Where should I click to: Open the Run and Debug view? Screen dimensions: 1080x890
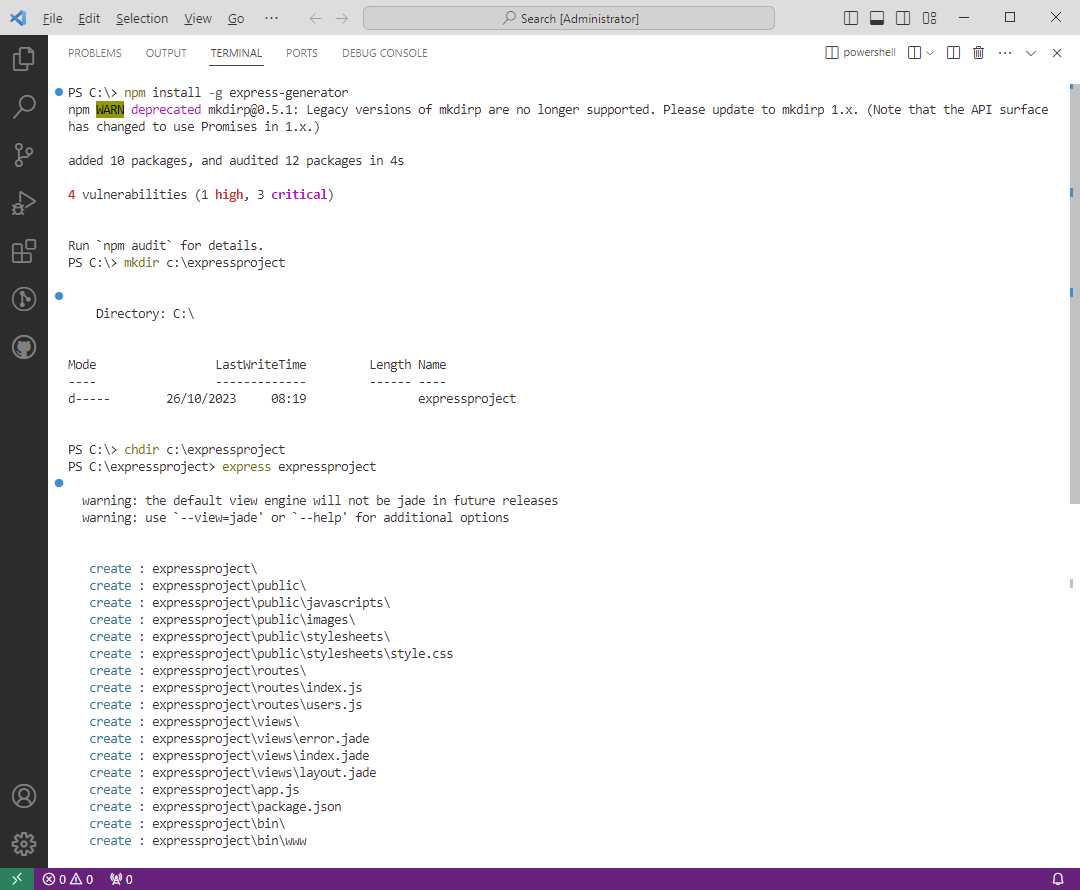tap(23, 203)
